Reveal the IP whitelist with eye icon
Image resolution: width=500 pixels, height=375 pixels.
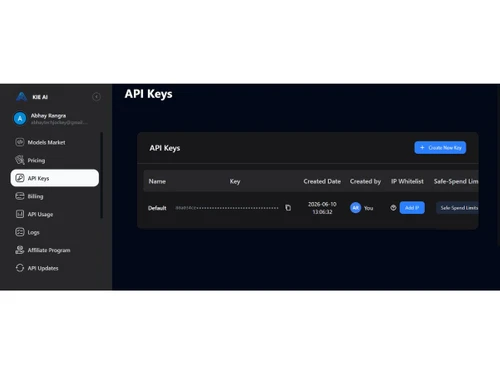pyautogui.click(x=393, y=208)
